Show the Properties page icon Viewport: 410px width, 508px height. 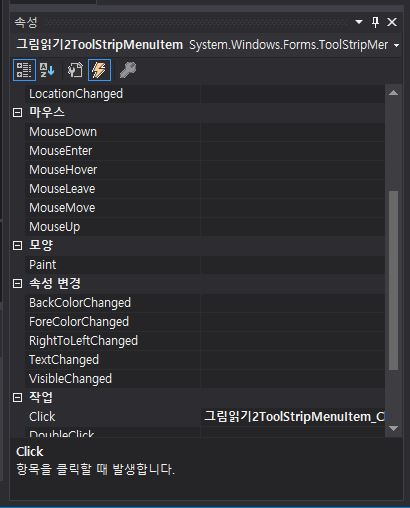[75, 70]
